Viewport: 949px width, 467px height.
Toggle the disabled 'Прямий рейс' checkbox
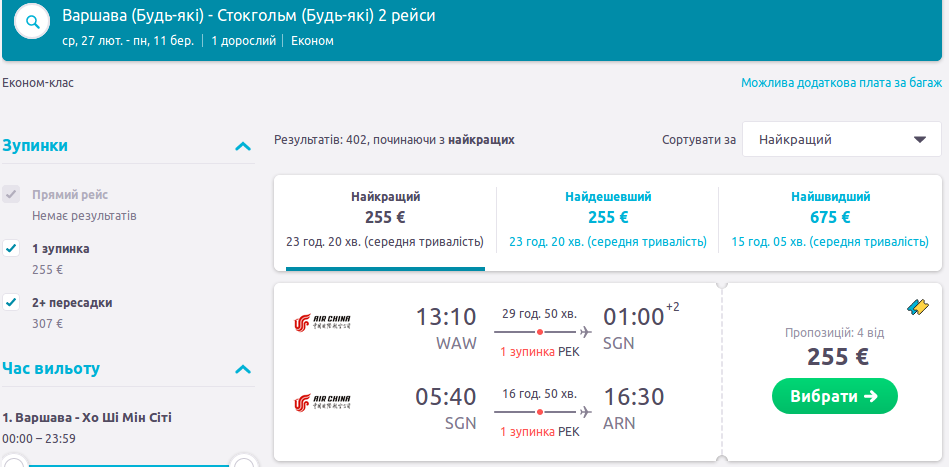pyautogui.click(x=11, y=195)
